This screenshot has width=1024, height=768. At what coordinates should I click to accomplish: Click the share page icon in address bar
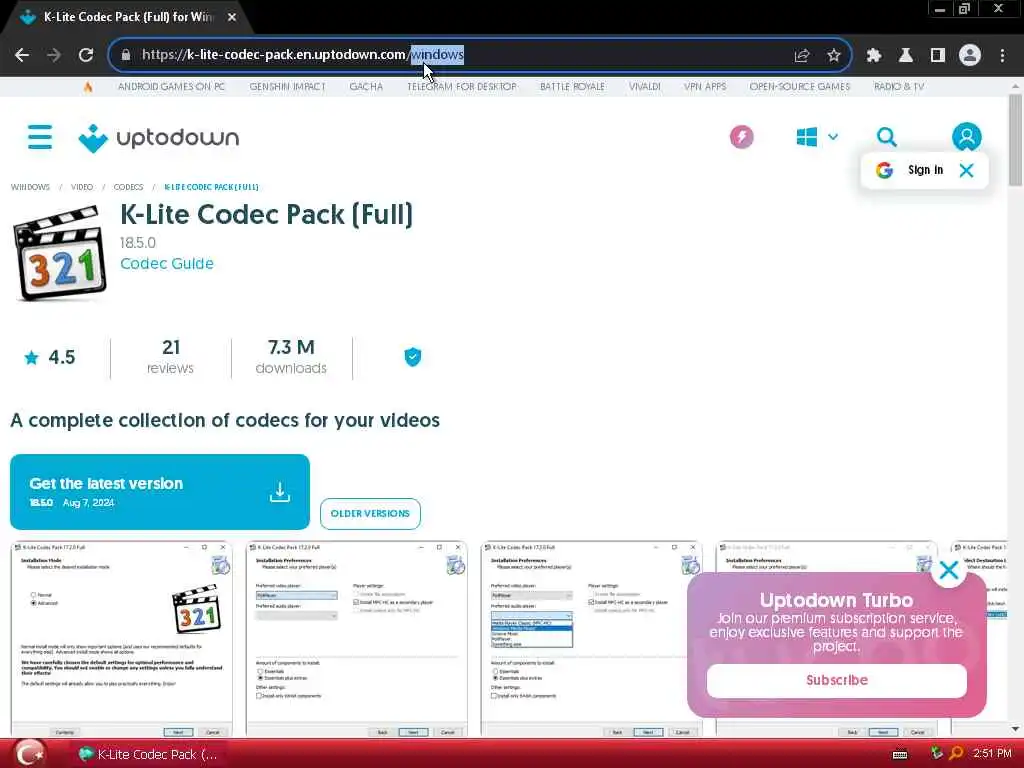(x=802, y=55)
